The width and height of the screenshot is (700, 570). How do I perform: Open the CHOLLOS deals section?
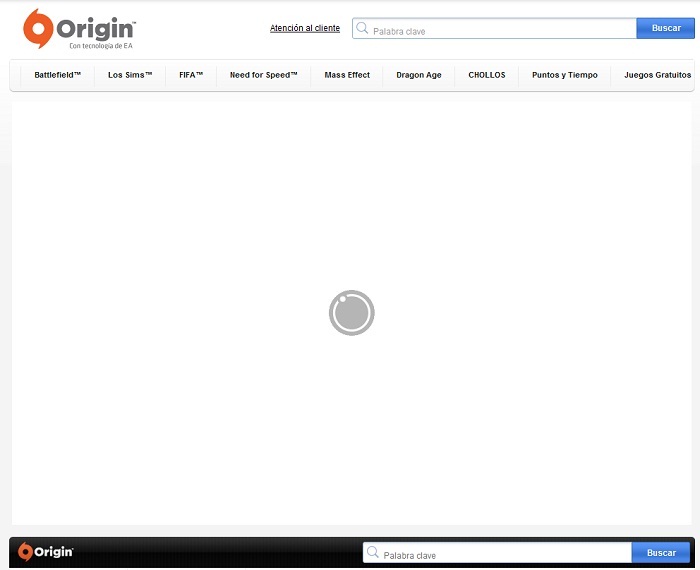(487, 75)
